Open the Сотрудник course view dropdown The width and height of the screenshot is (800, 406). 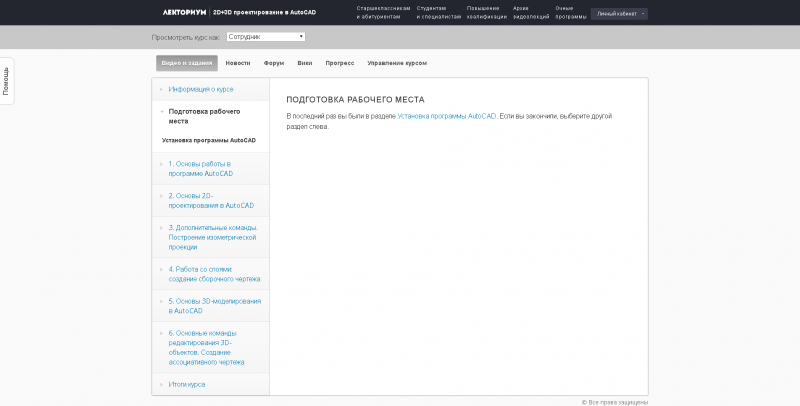(266, 37)
